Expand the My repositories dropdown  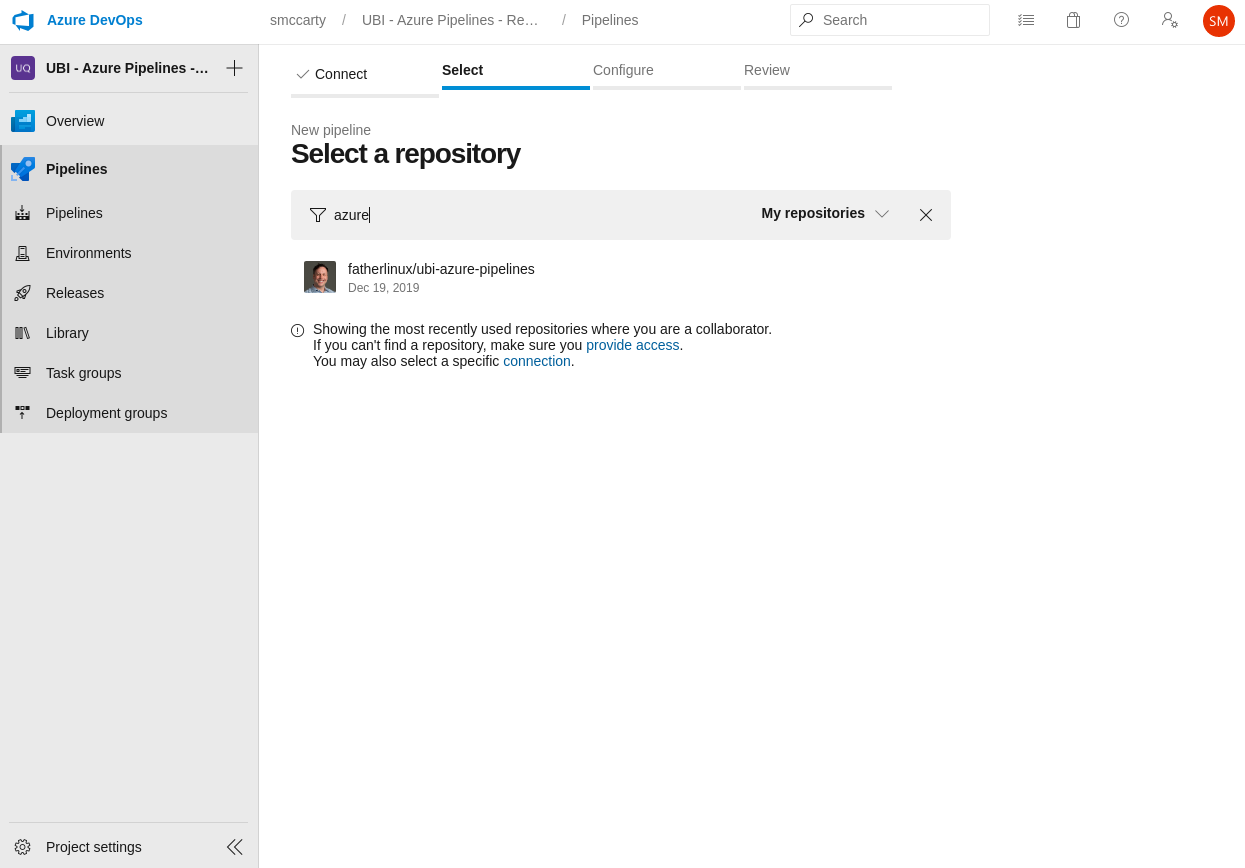(825, 214)
